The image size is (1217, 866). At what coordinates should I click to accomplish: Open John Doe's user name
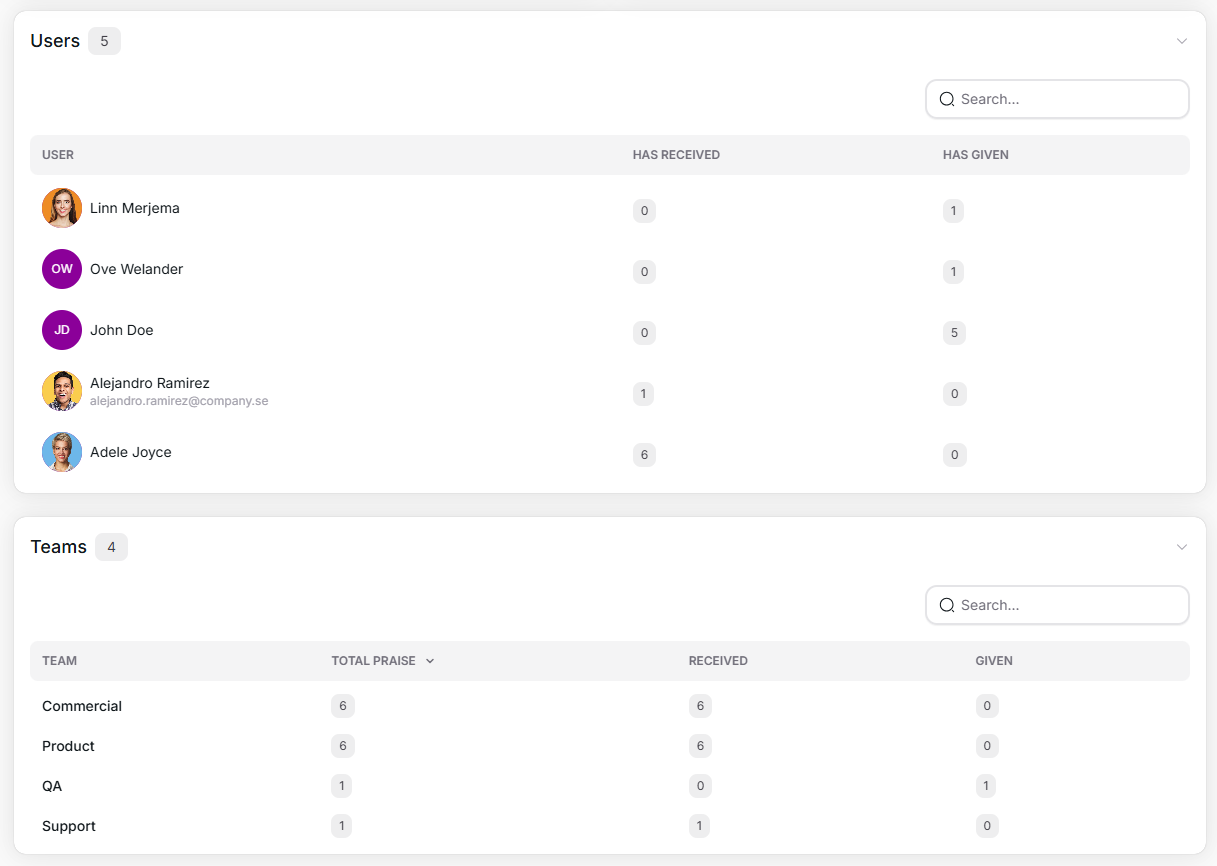tap(122, 330)
